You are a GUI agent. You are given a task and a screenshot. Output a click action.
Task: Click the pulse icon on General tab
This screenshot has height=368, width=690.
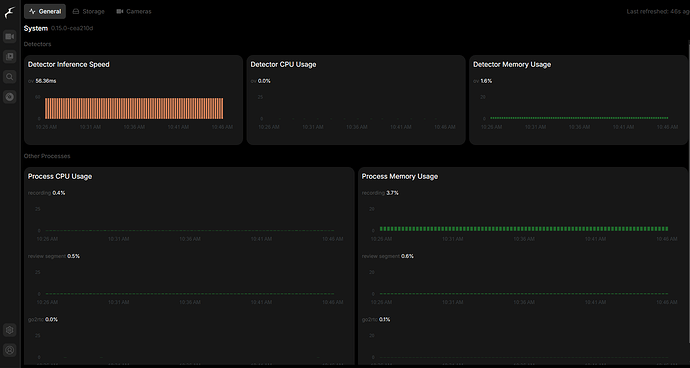point(32,11)
